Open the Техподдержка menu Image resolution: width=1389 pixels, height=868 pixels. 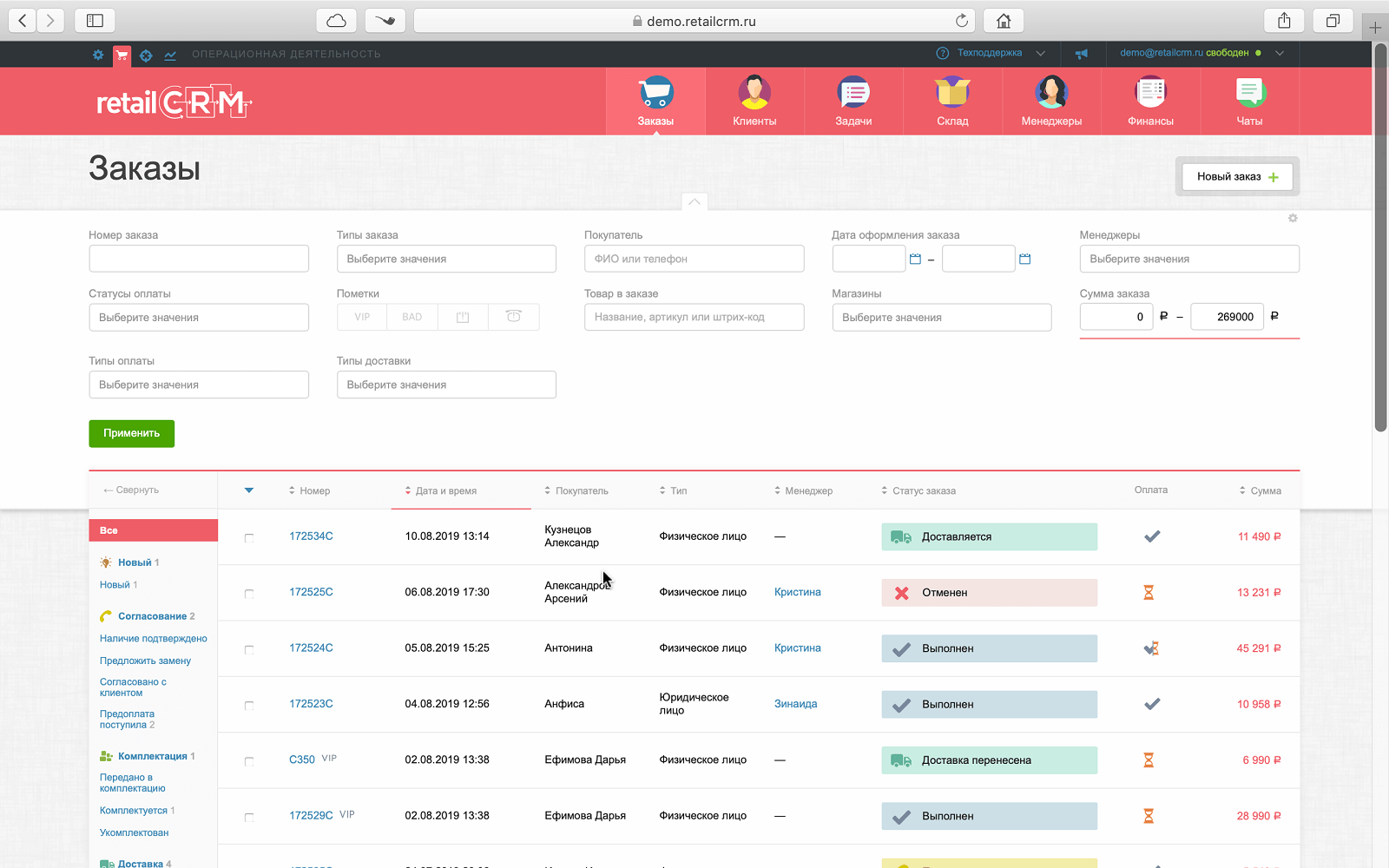[x=989, y=52]
